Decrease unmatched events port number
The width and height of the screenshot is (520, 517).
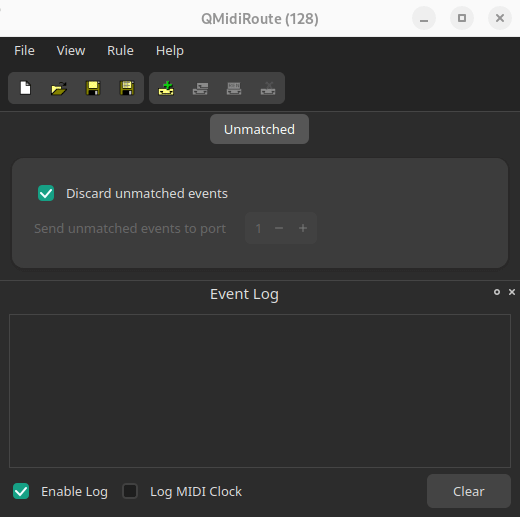click(279, 228)
